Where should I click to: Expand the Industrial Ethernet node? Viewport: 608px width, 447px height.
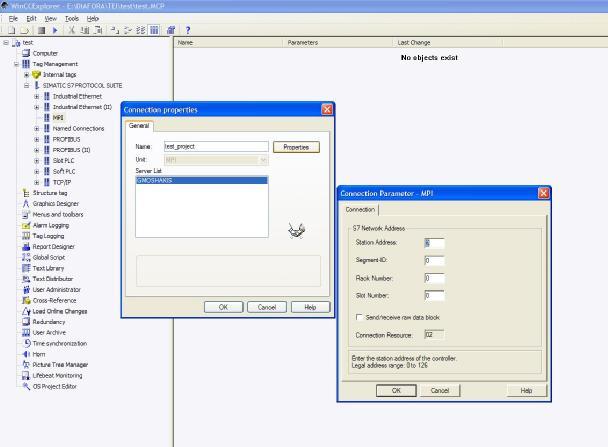point(37,96)
